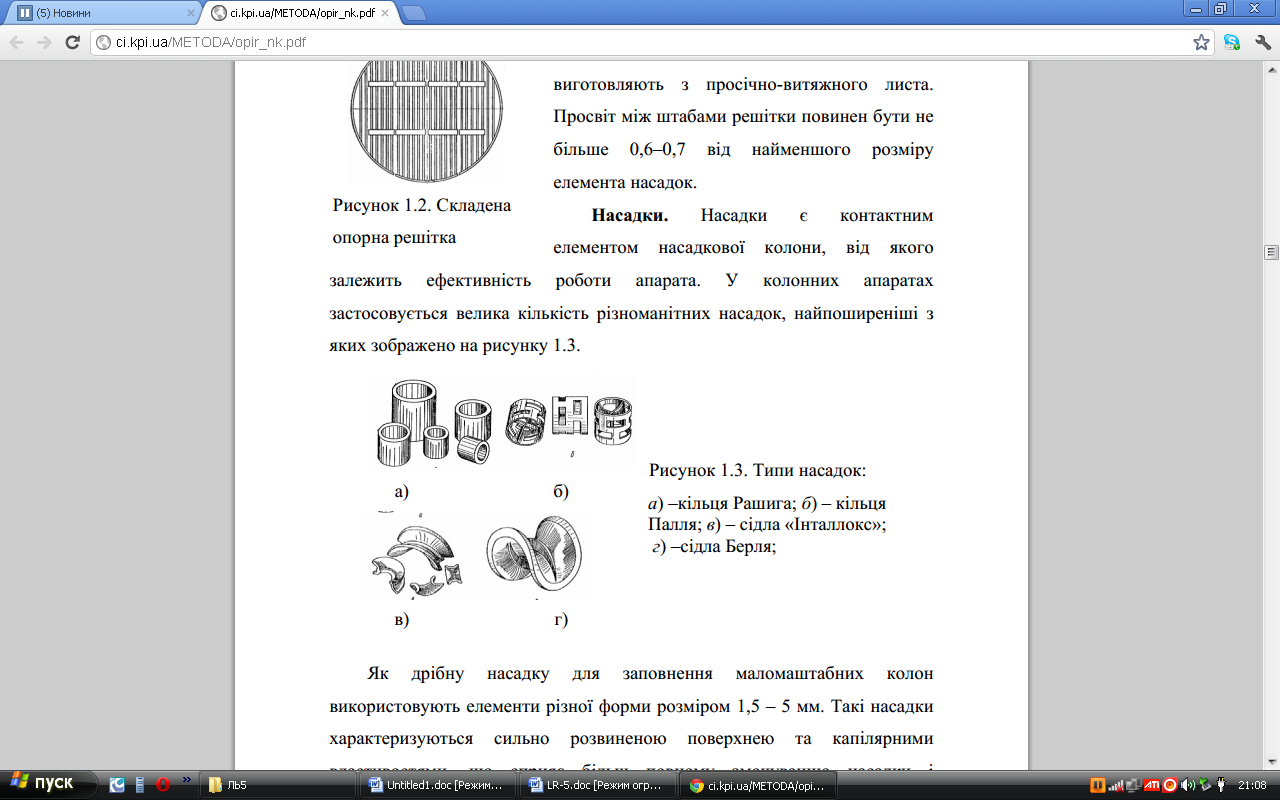Bookmark this page with the star icon
This screenshot has height=800, width=1280.
[1201, 42]
